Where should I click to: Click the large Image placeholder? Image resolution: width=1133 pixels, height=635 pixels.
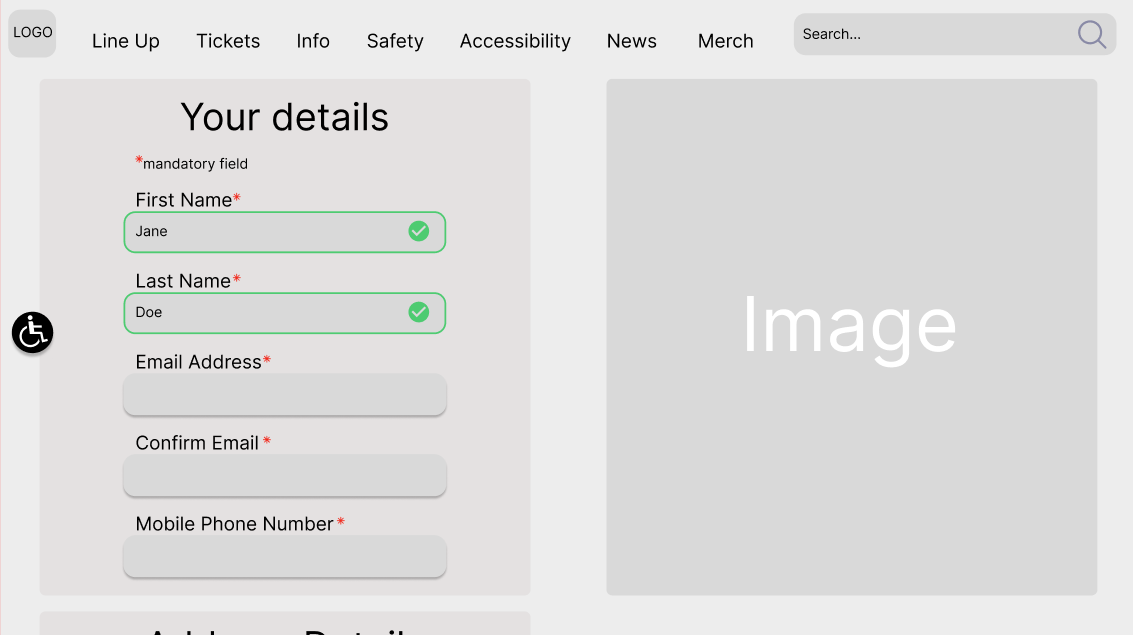[851, 337]
